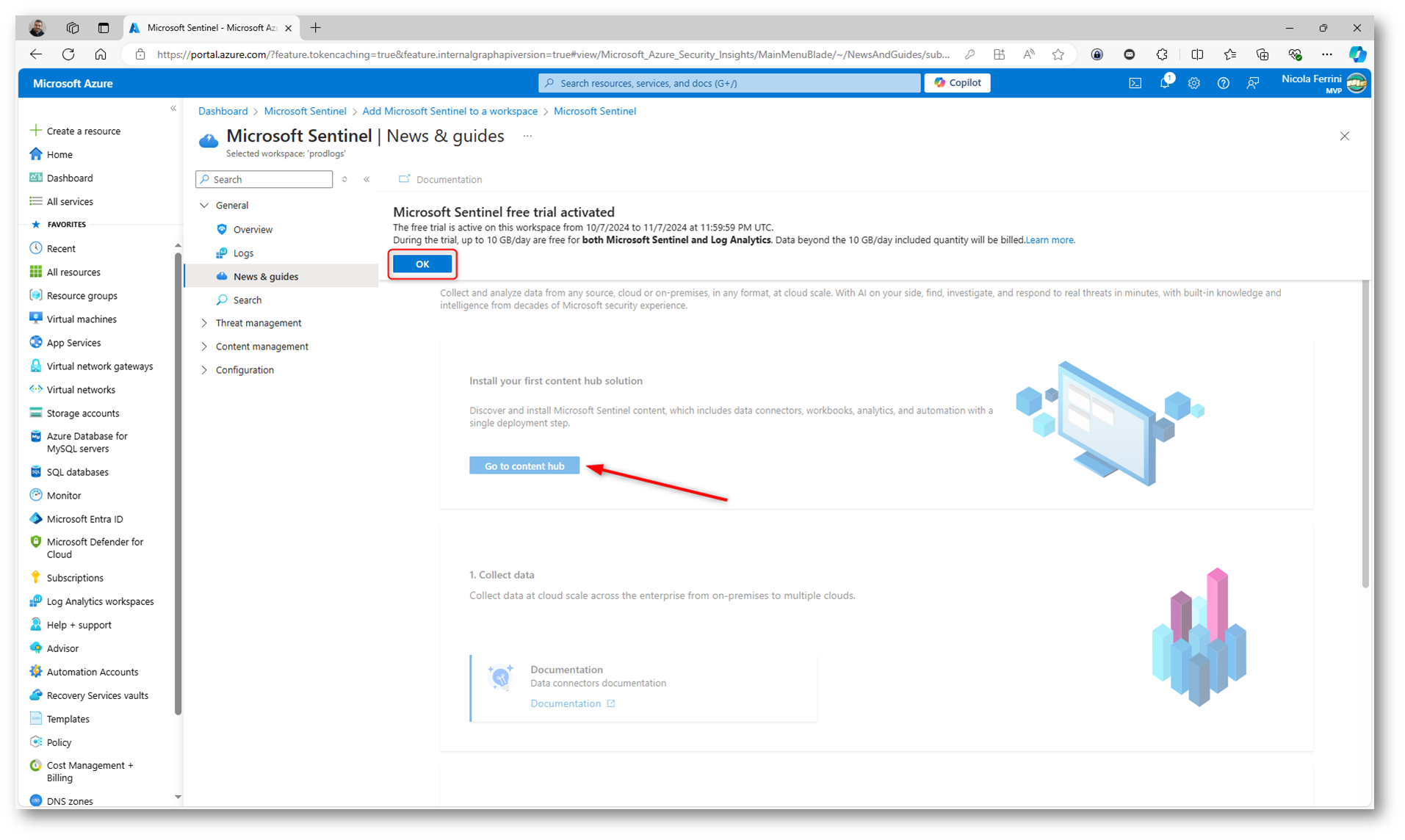Select News & guides menu item

(x=266, y=277)
